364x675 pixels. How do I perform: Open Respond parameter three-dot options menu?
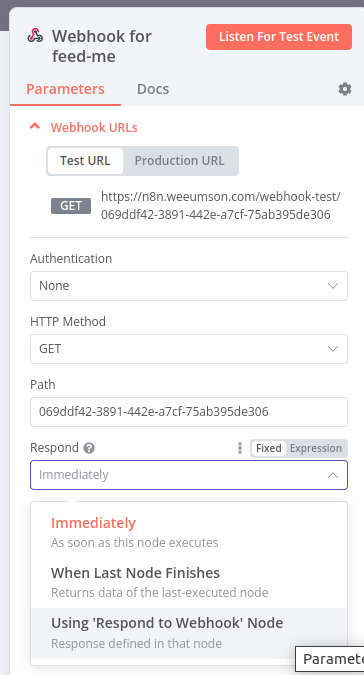click(240, 448)
